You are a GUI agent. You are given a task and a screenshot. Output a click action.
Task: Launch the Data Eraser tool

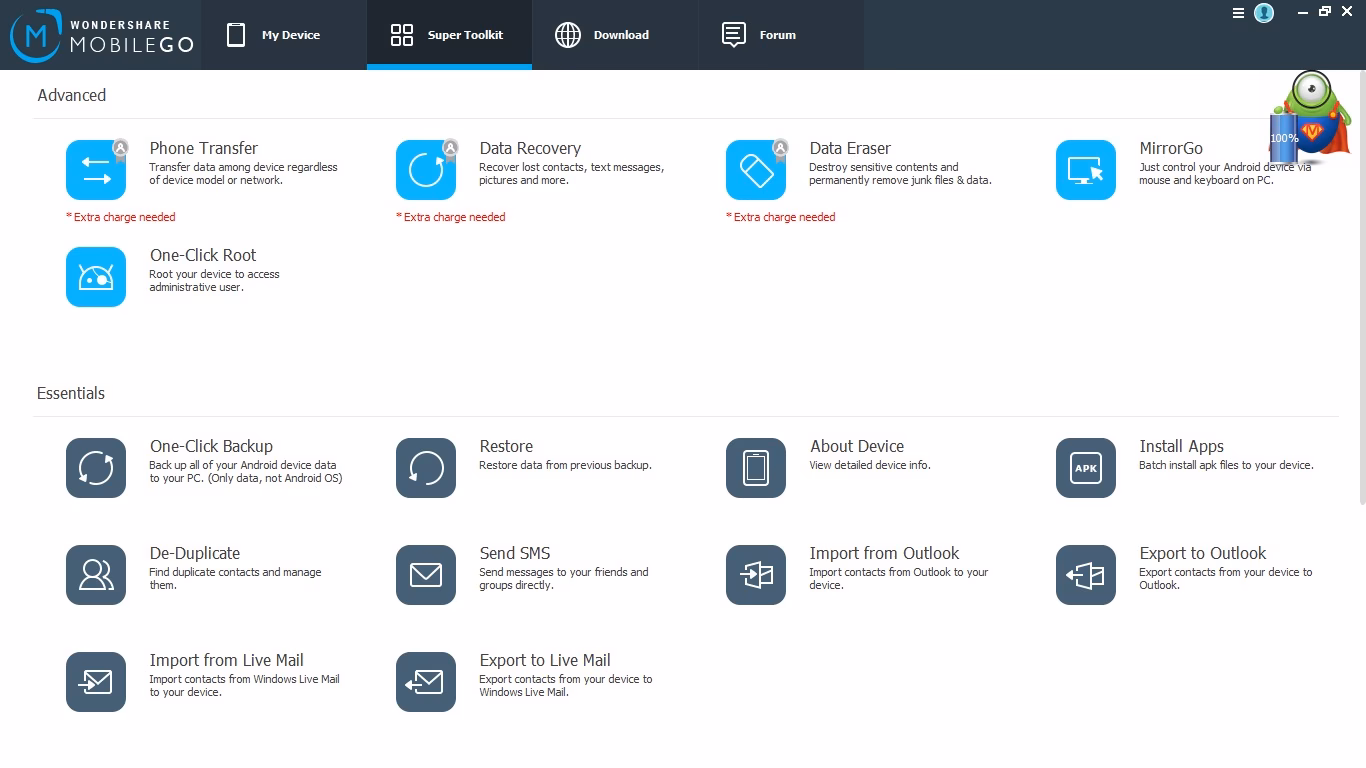756,170
